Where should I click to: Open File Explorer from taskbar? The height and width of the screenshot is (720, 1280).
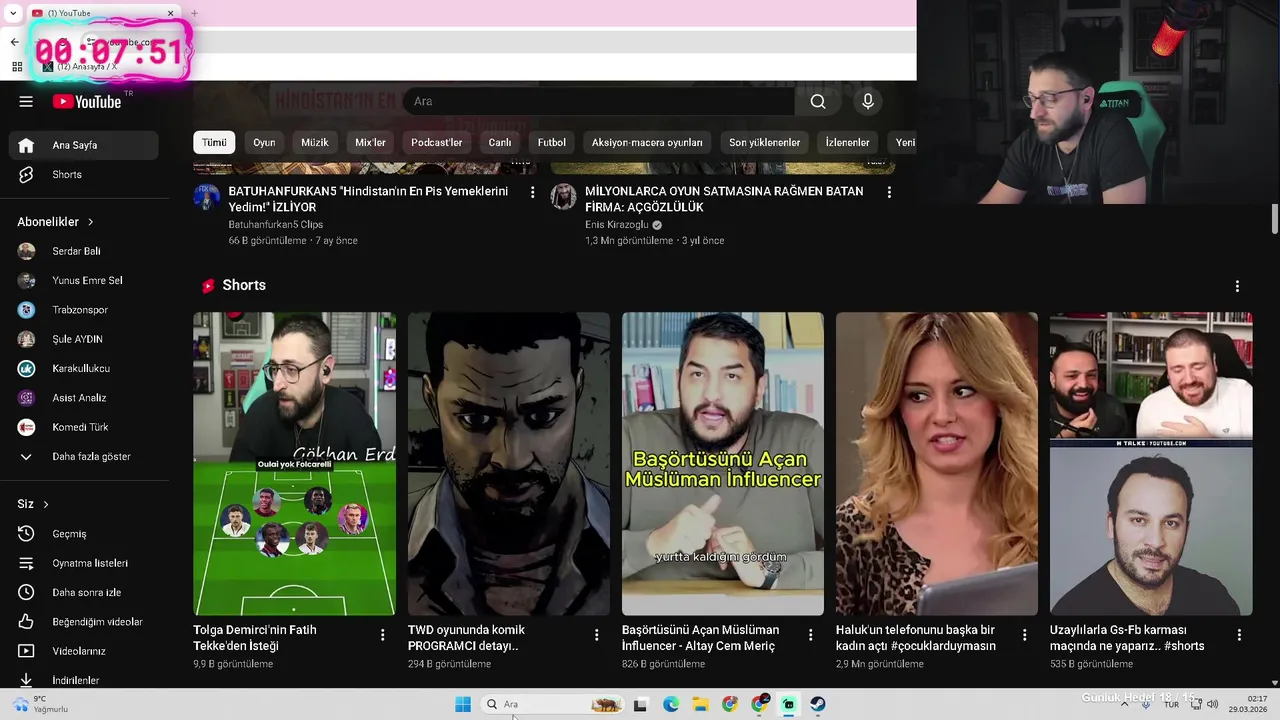[x=700, y=704]
